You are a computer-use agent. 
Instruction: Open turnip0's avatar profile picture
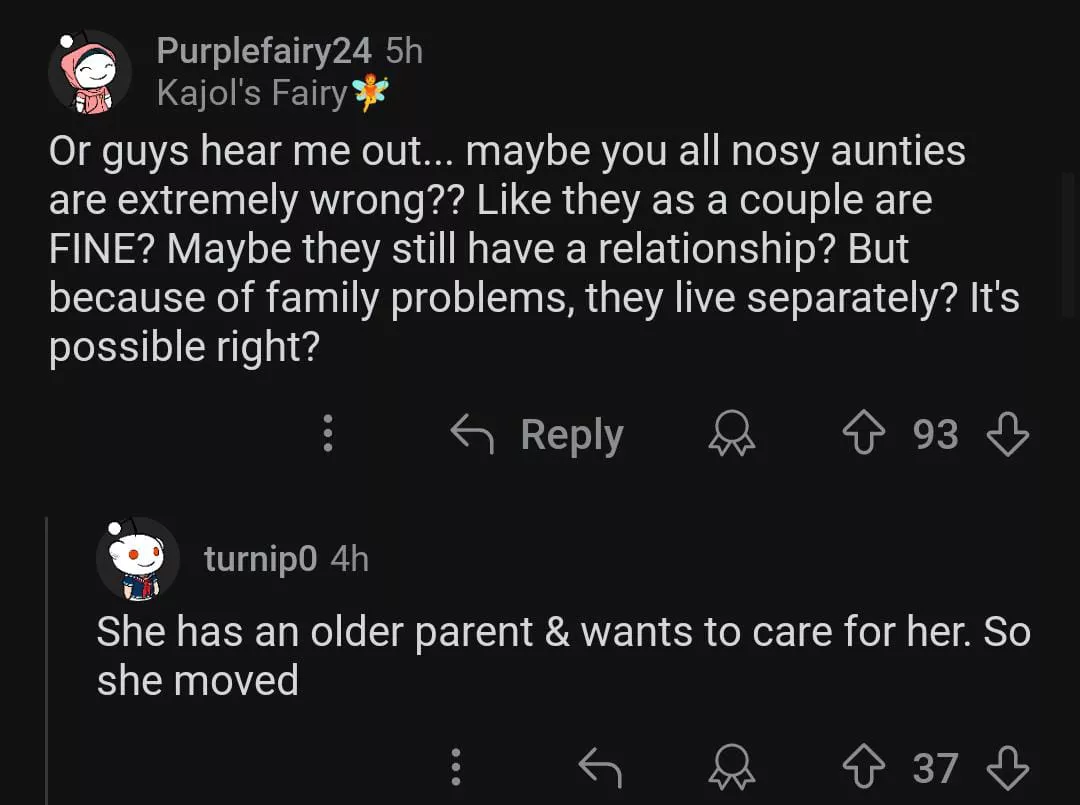137,559
